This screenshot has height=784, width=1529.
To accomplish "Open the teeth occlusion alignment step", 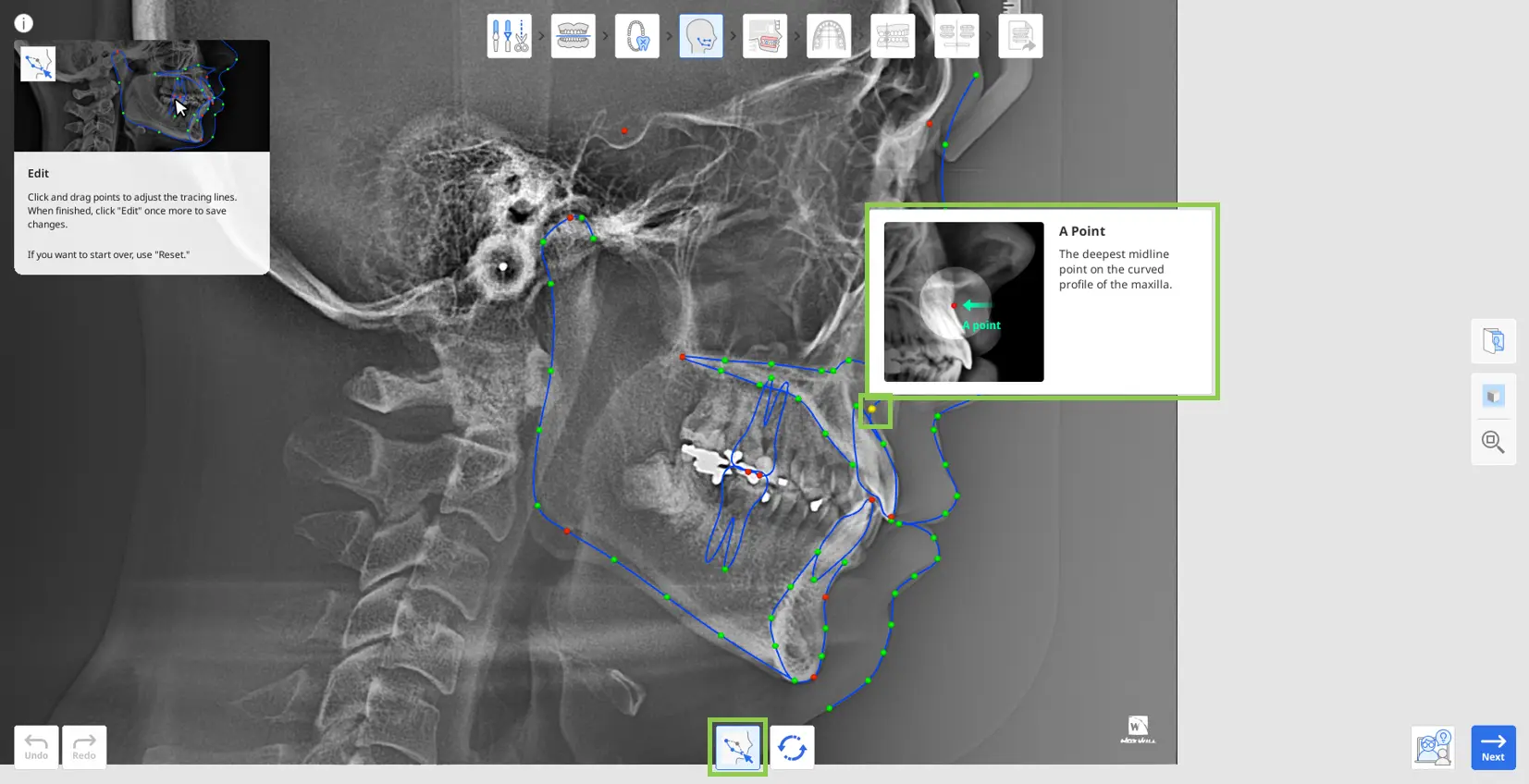I will point(573,36).
